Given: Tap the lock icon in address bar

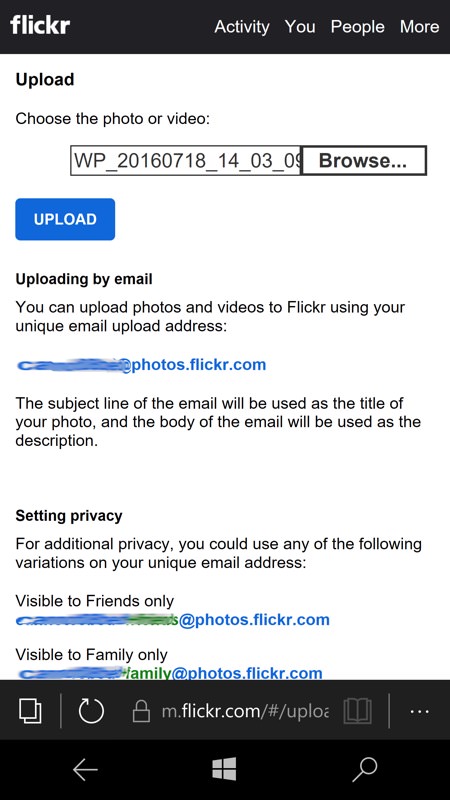Looking at the screenshot, I should [x=141, y=710].
